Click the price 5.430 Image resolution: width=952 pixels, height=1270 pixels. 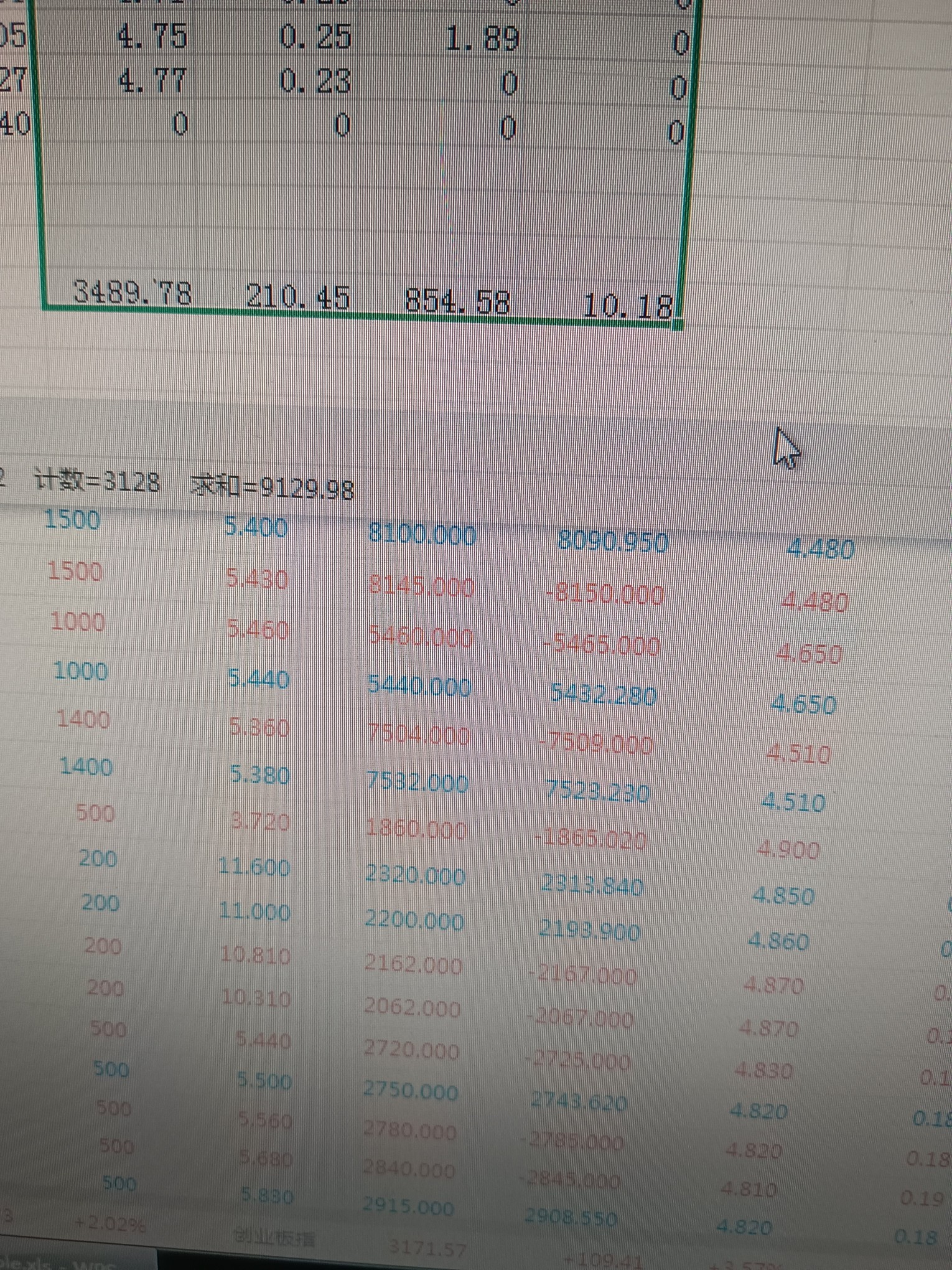(x=257, y=580)
